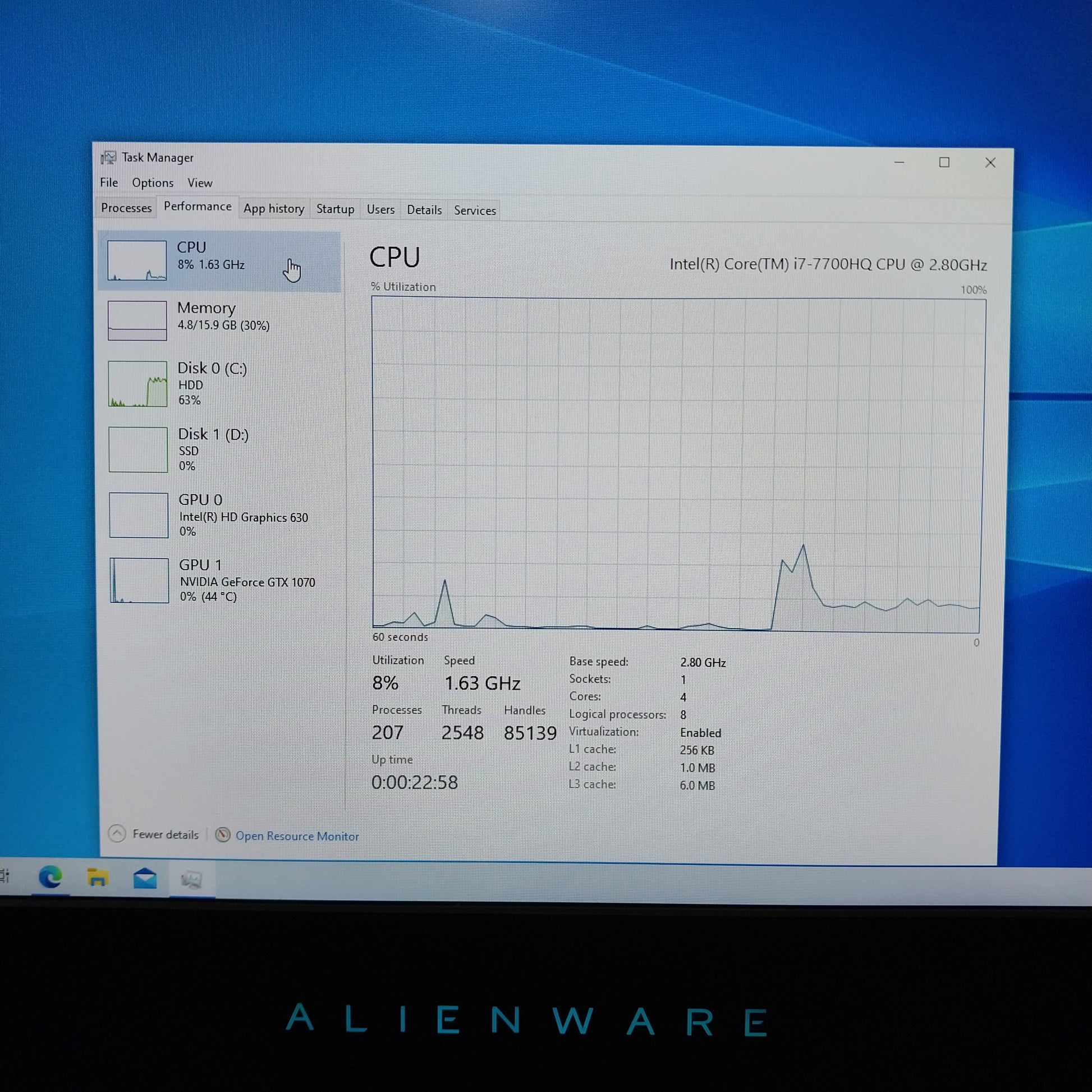Click the 2548 threads value
The width and height of the screenshot is (1092, 1092).
(462, 733)
